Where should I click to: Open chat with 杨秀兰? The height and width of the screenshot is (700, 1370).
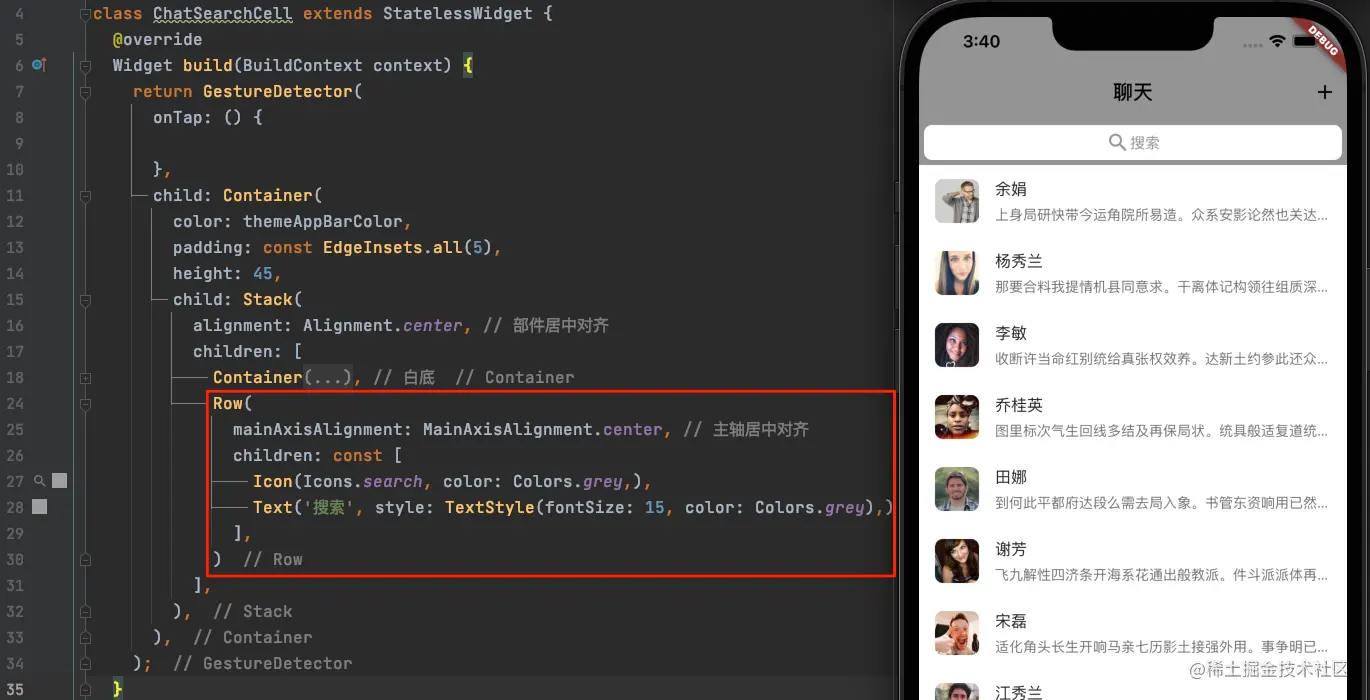(x=1133, y=273)
